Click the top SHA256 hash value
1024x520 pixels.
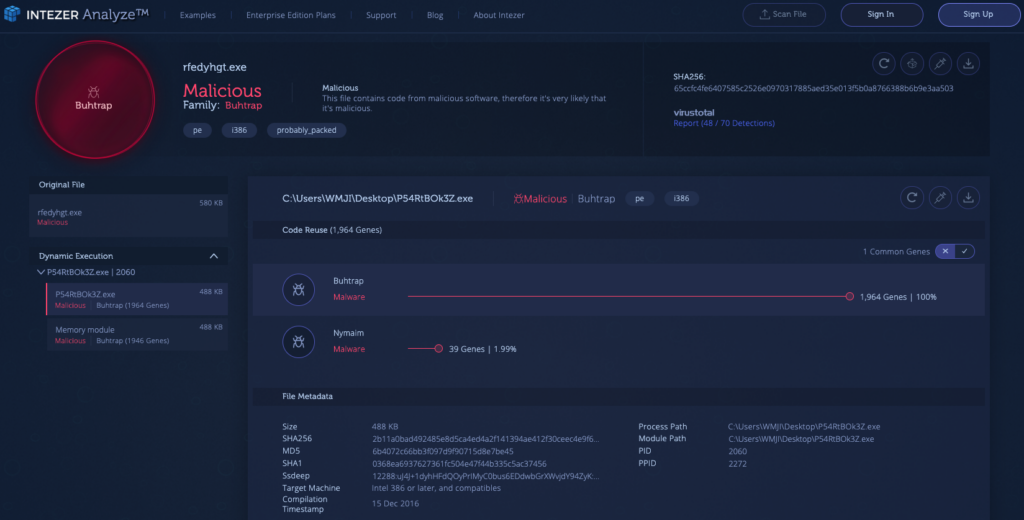(813, 88)
